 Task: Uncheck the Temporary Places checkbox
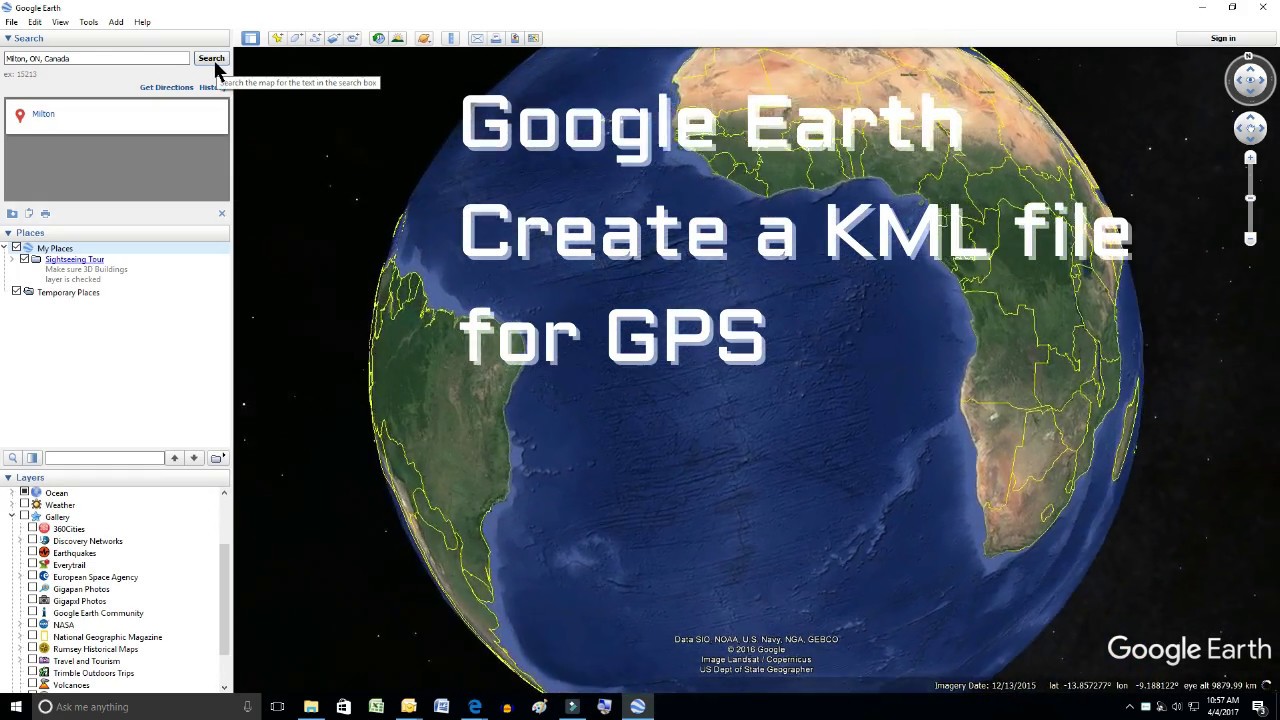tap(16, 292)
